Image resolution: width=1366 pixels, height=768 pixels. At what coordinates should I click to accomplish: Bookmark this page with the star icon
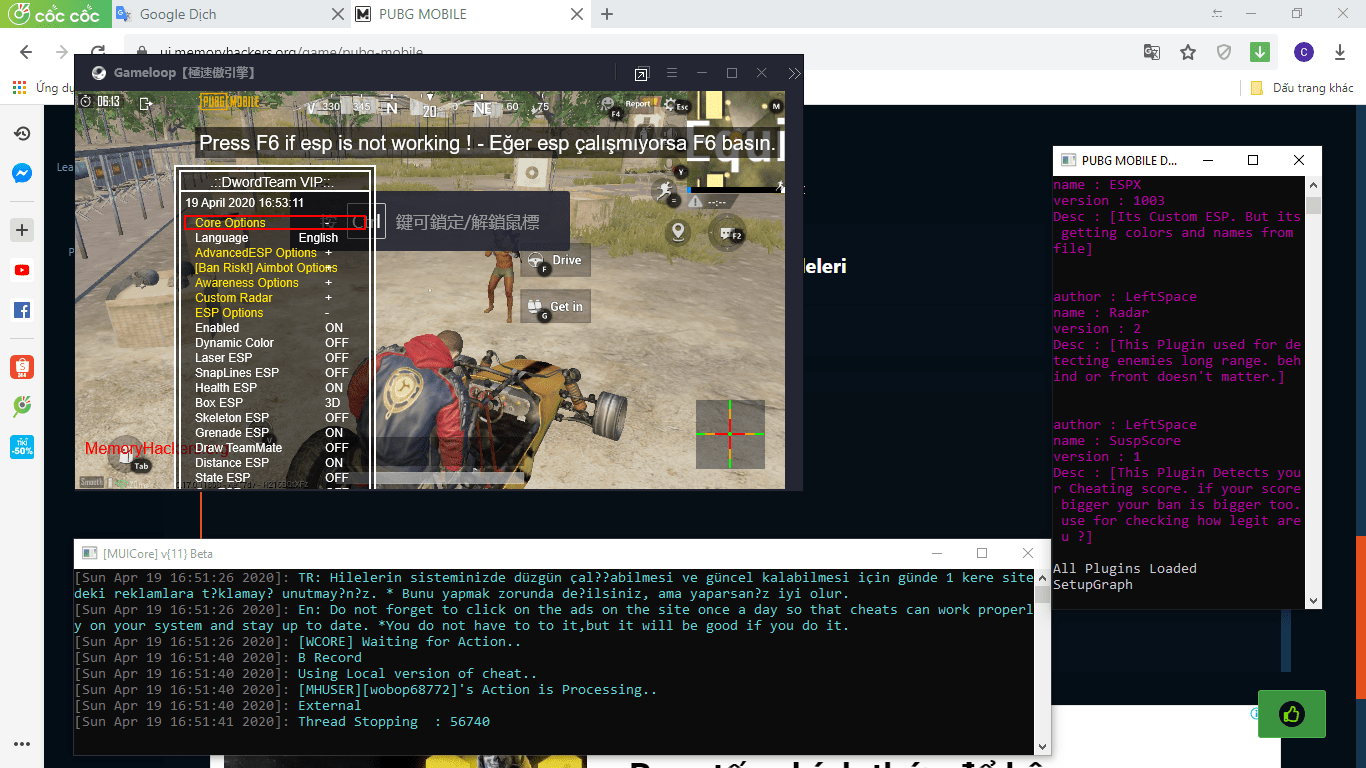point(1188,52)
